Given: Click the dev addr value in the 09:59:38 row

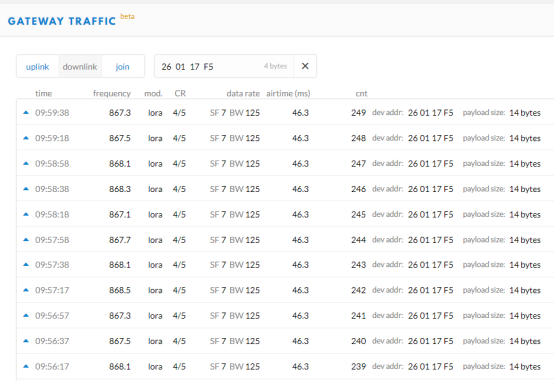Looking at the screenshot, I should tap(430, 112).
